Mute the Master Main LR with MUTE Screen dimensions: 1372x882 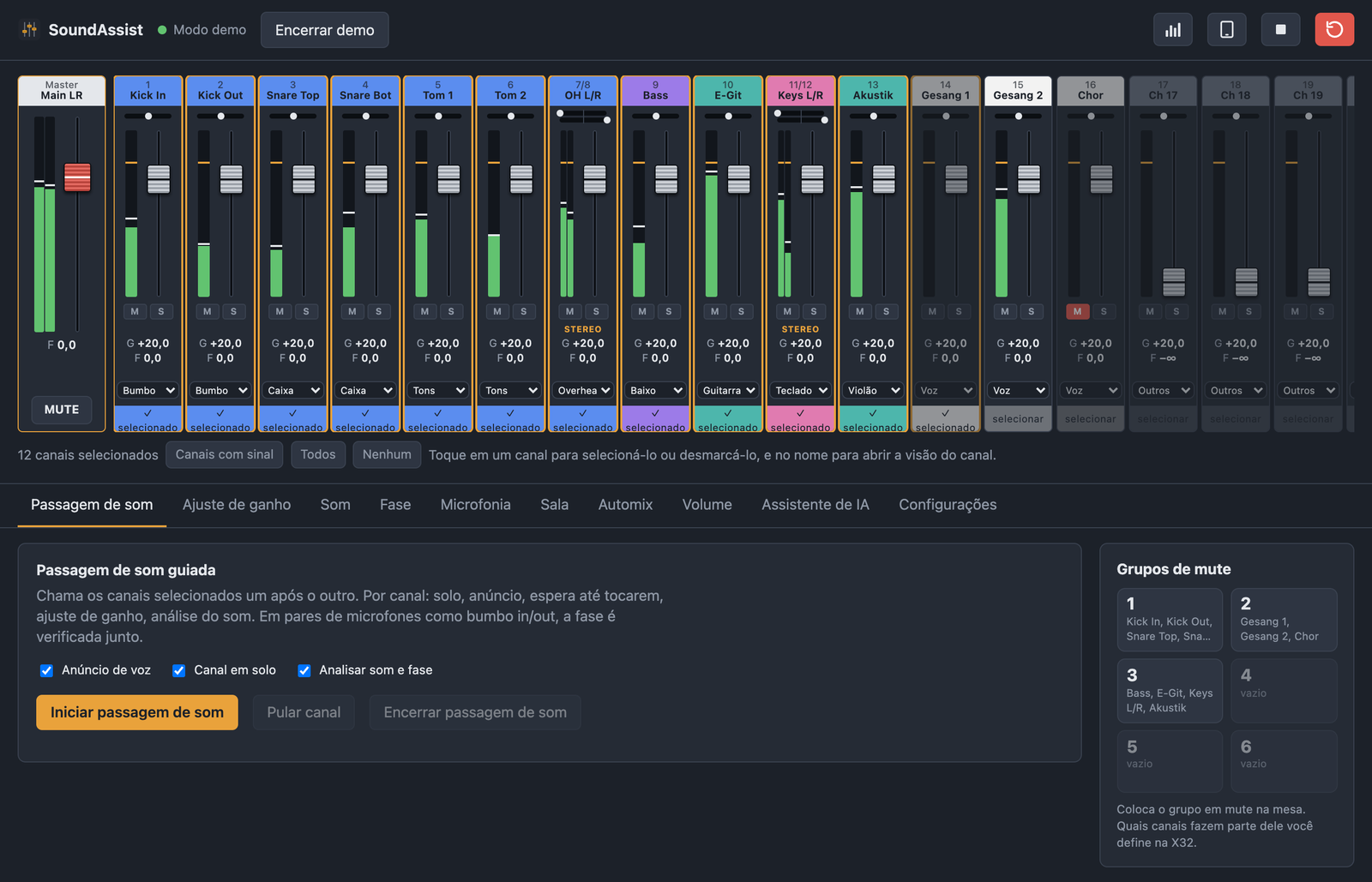(62, 410)
